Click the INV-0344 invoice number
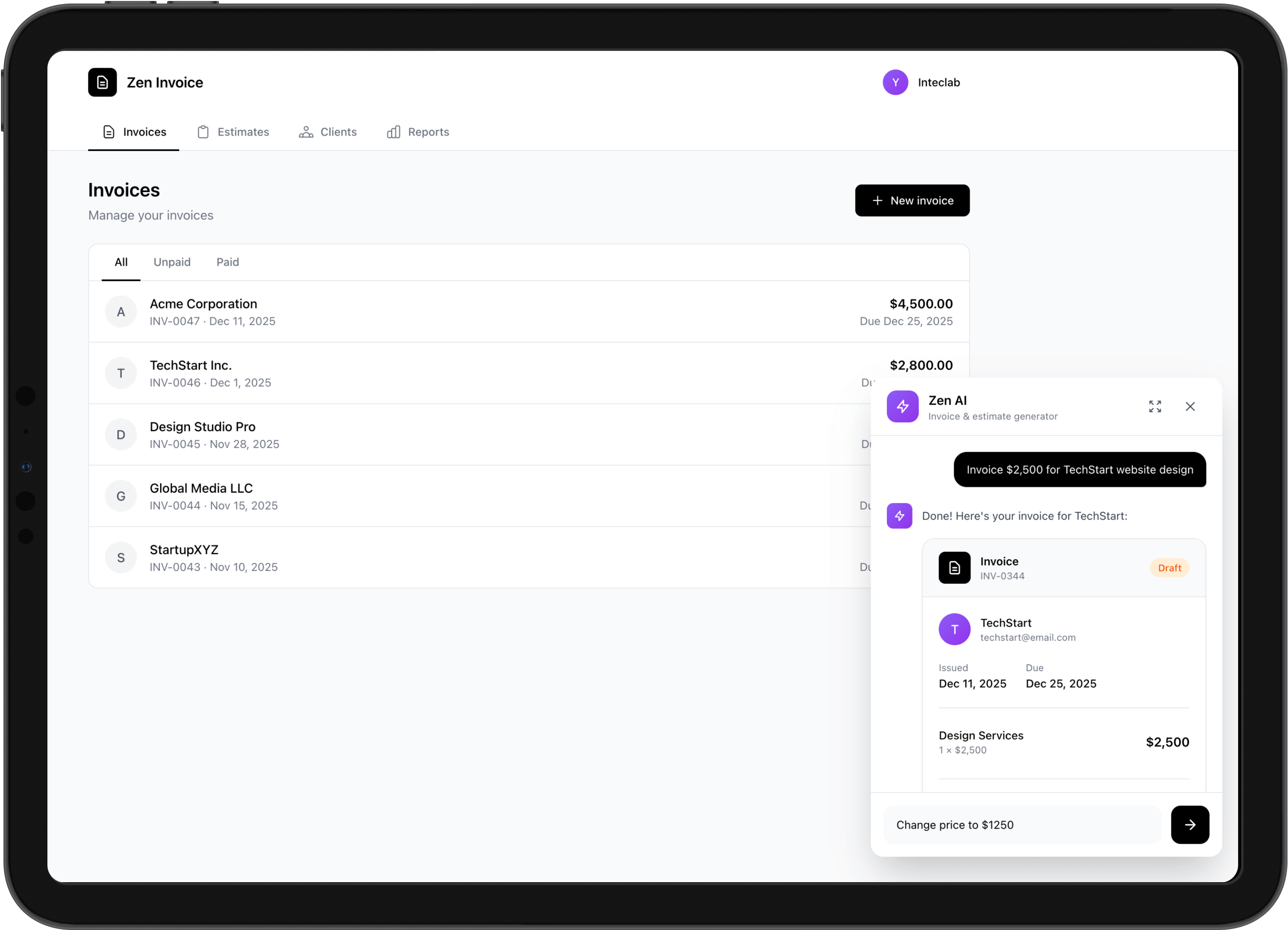Screen dimensions: 1288x930 tap(1002, 576)
